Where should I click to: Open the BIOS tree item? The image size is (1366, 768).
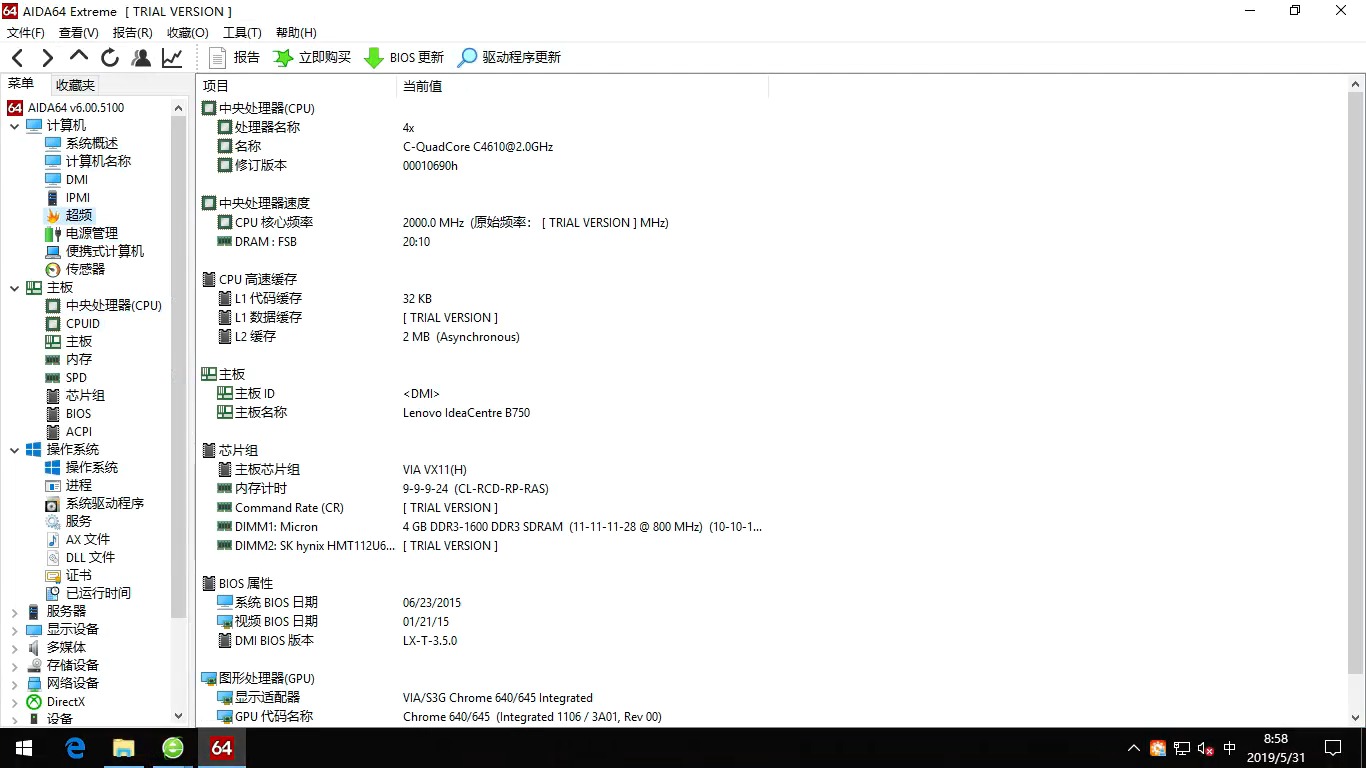pyautogui.click(x=69, y=414)
